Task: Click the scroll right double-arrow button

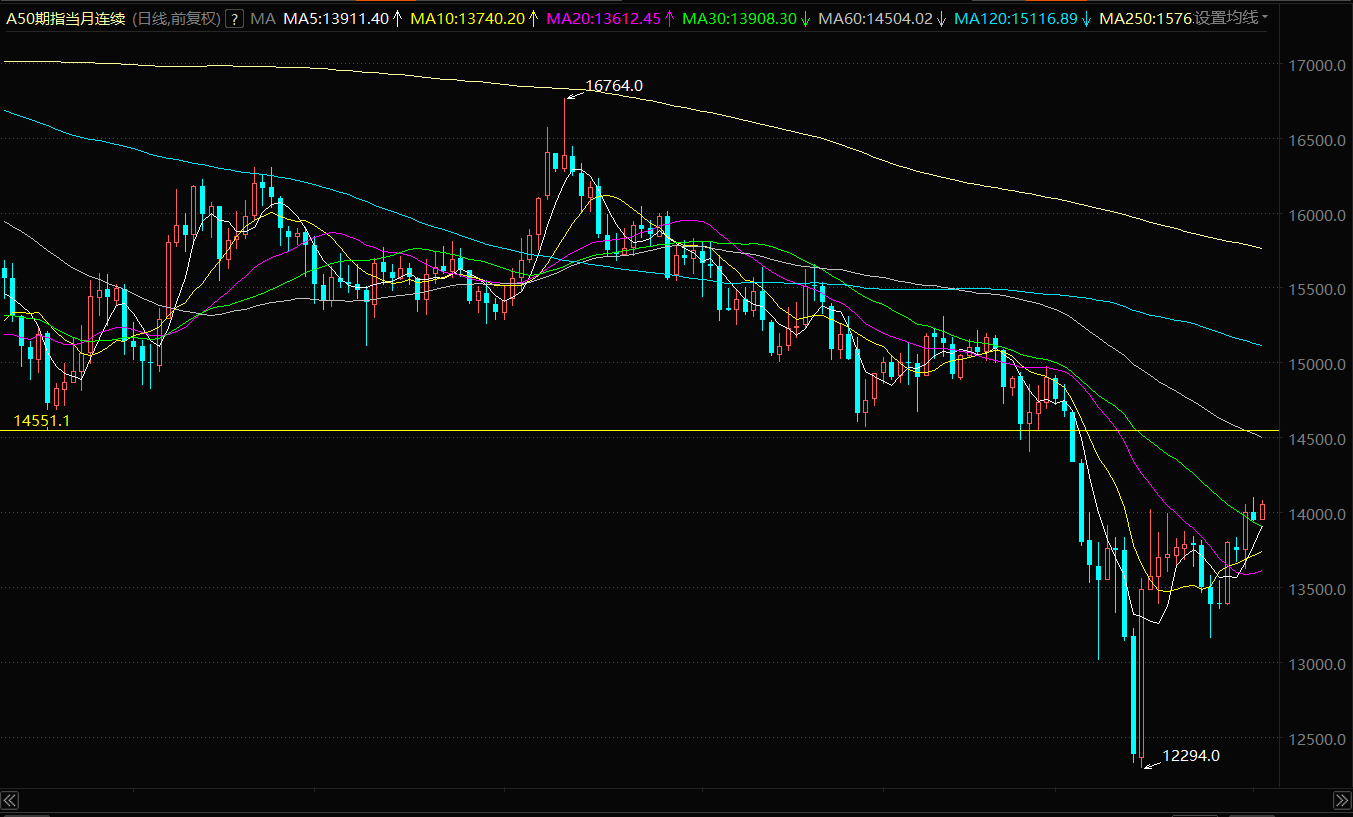Action: (1342, 800)
